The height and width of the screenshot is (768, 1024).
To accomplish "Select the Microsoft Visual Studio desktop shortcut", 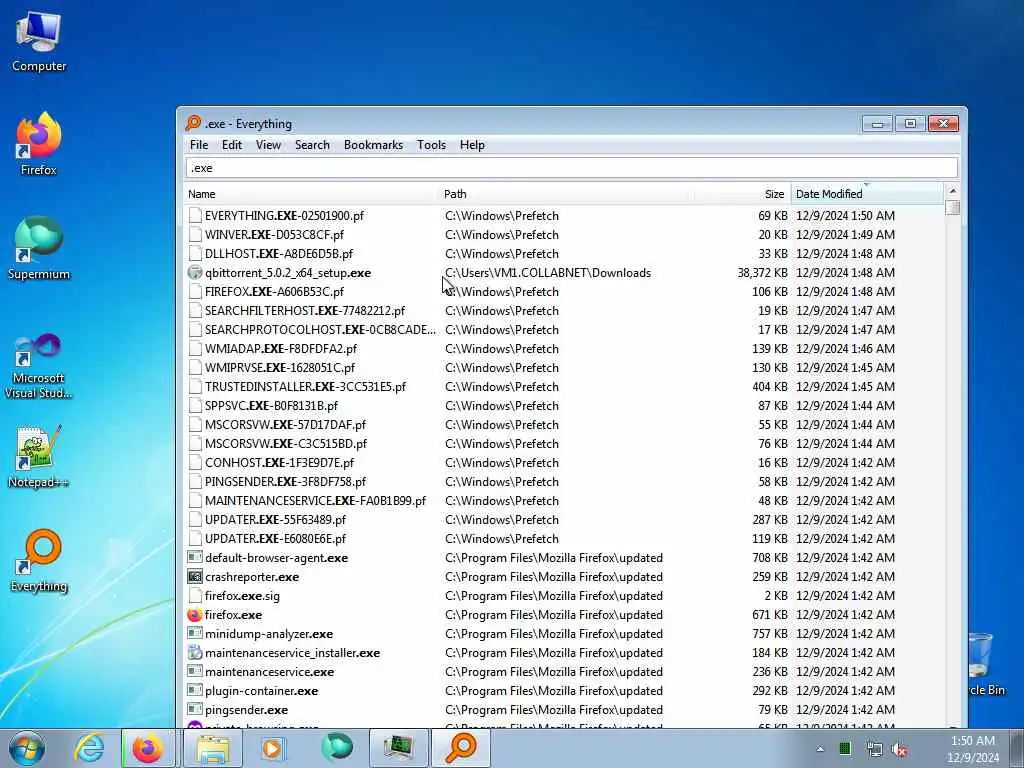I will [39, 366].
